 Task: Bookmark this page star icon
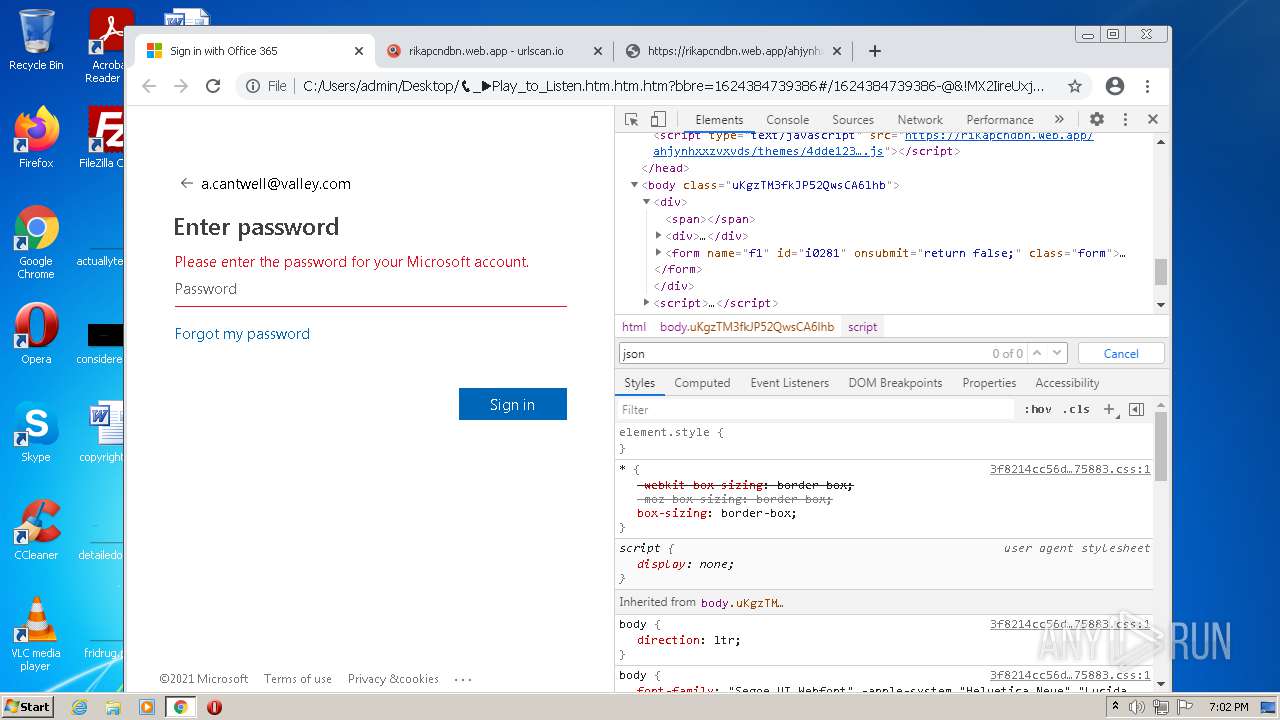click(x=1075, y=86)
